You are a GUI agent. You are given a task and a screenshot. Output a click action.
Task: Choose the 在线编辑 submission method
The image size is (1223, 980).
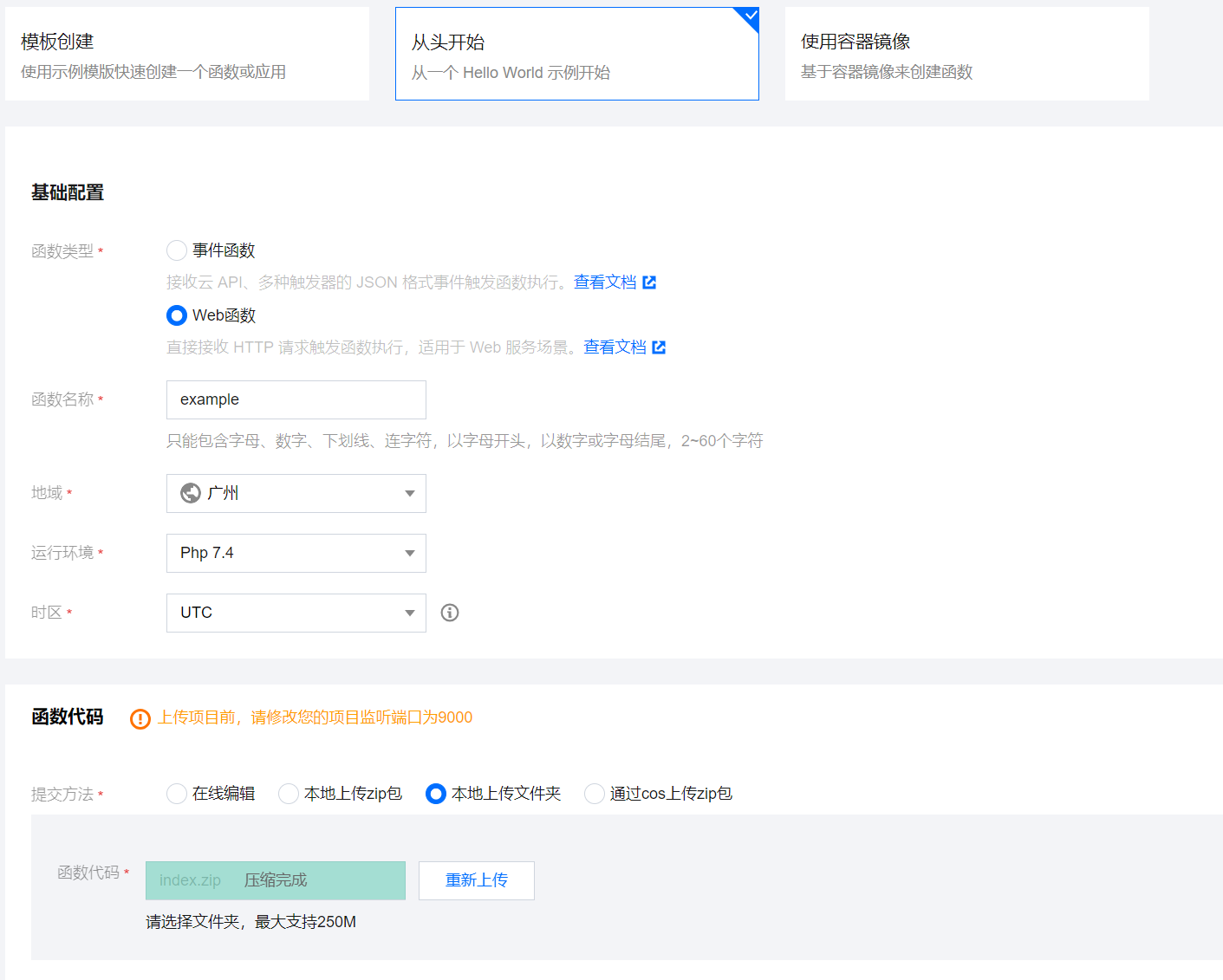(x=176, y=793)
